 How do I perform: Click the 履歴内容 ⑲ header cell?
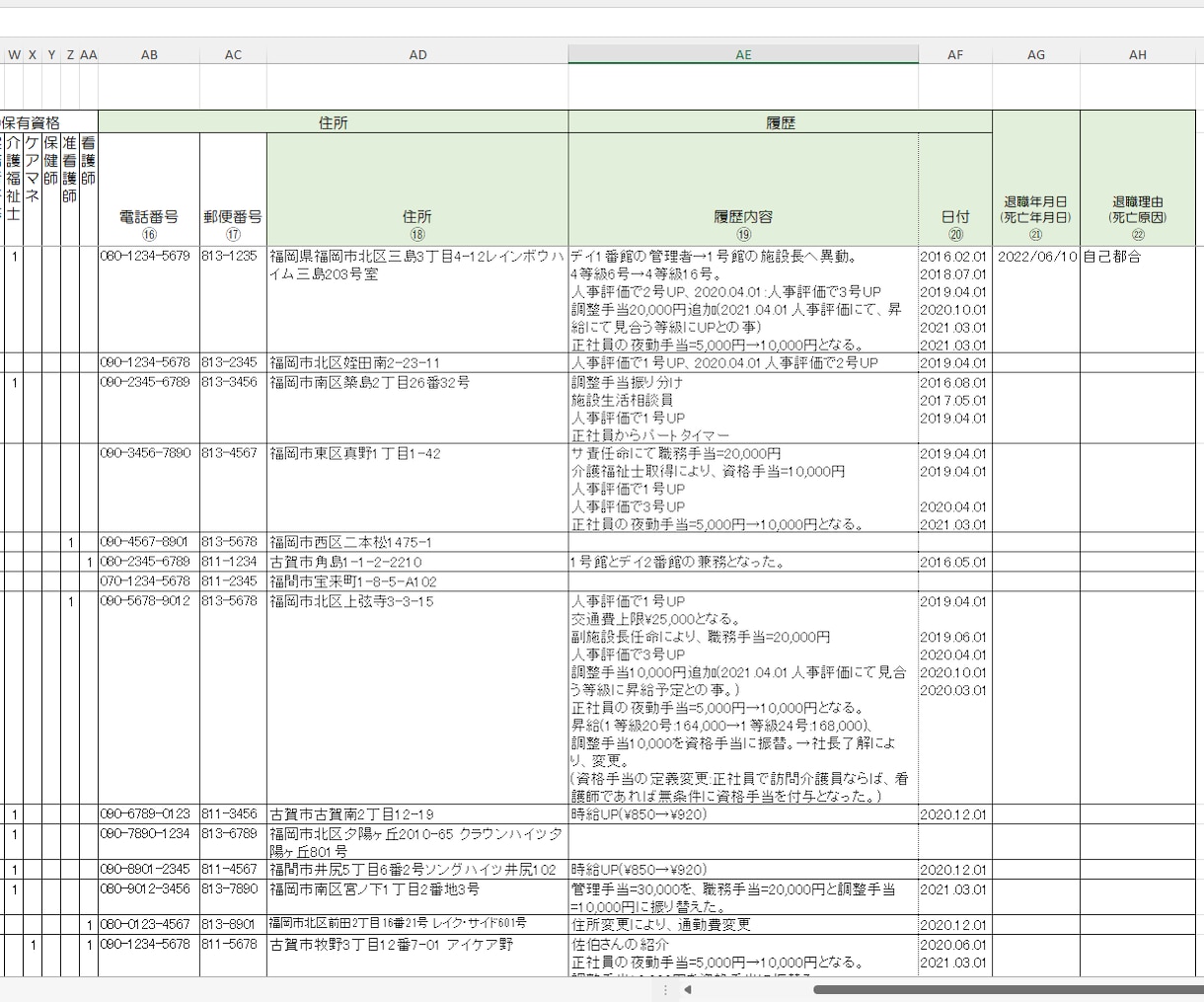click(743, 190)
